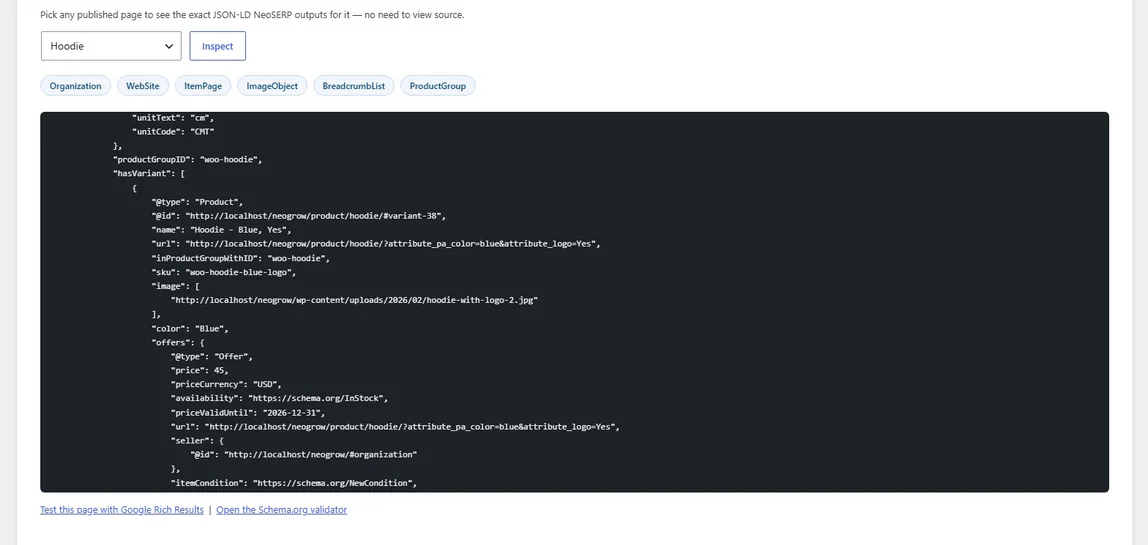Click the "priceCurrency": "USD" line
Image resolution: width=1148 pixels, height=545 pixels.
226,385
